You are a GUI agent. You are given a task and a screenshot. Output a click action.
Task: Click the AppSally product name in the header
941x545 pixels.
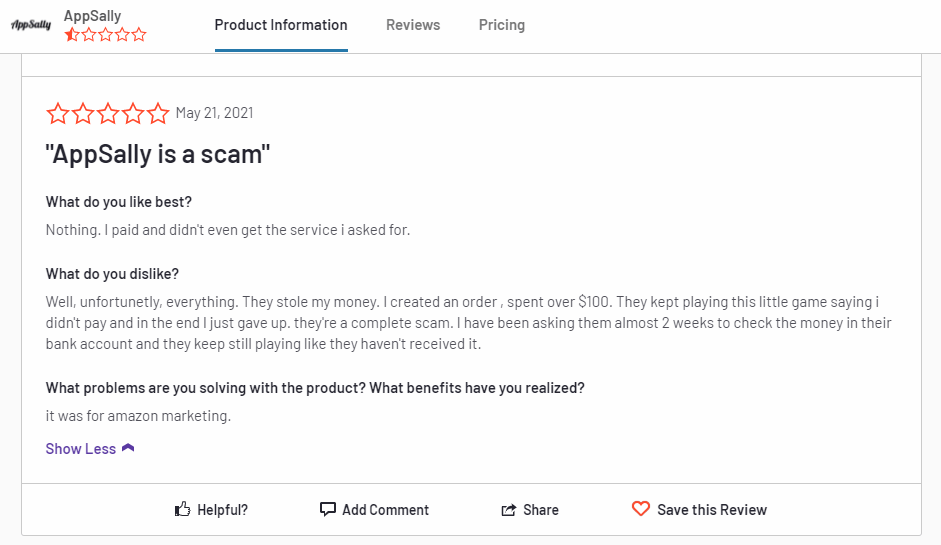92,16
